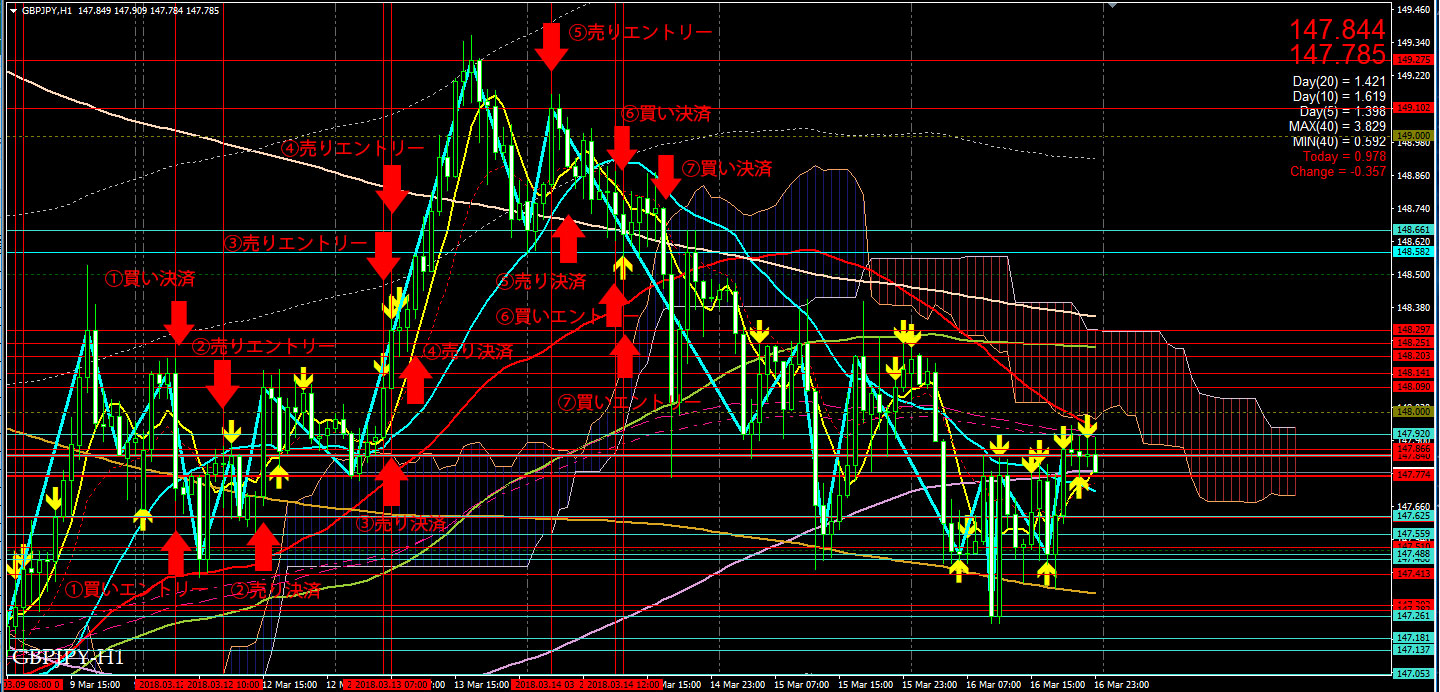
Task: Click the 149.220 price scale value
Action: point(1412,76)
